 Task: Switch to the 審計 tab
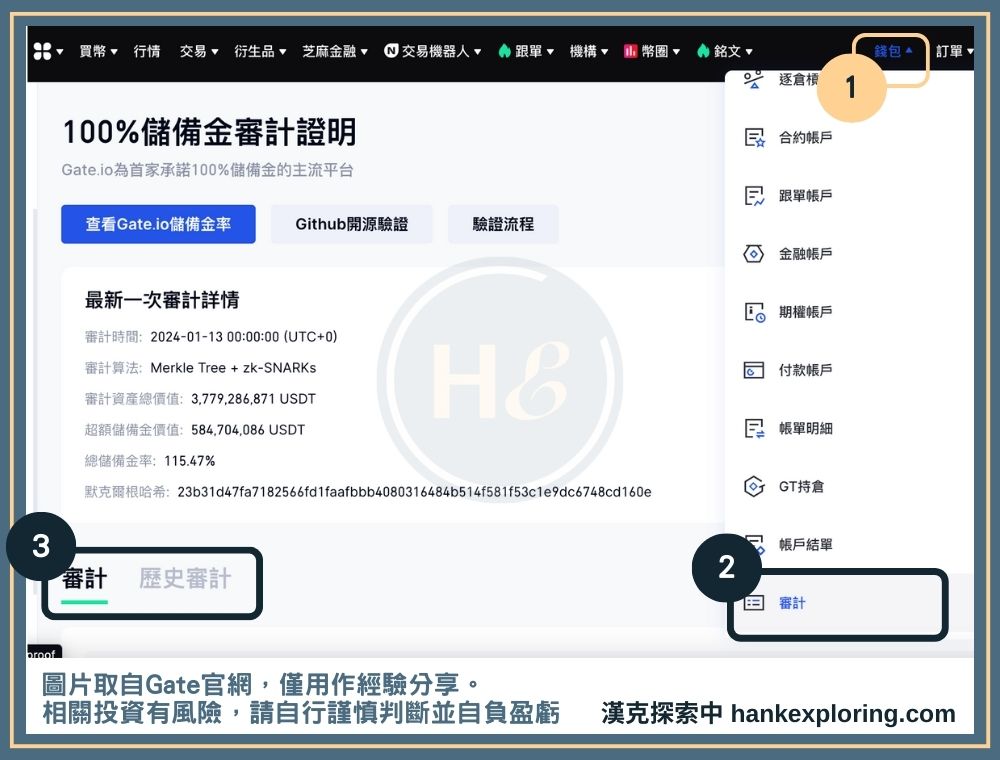point(85,579)
